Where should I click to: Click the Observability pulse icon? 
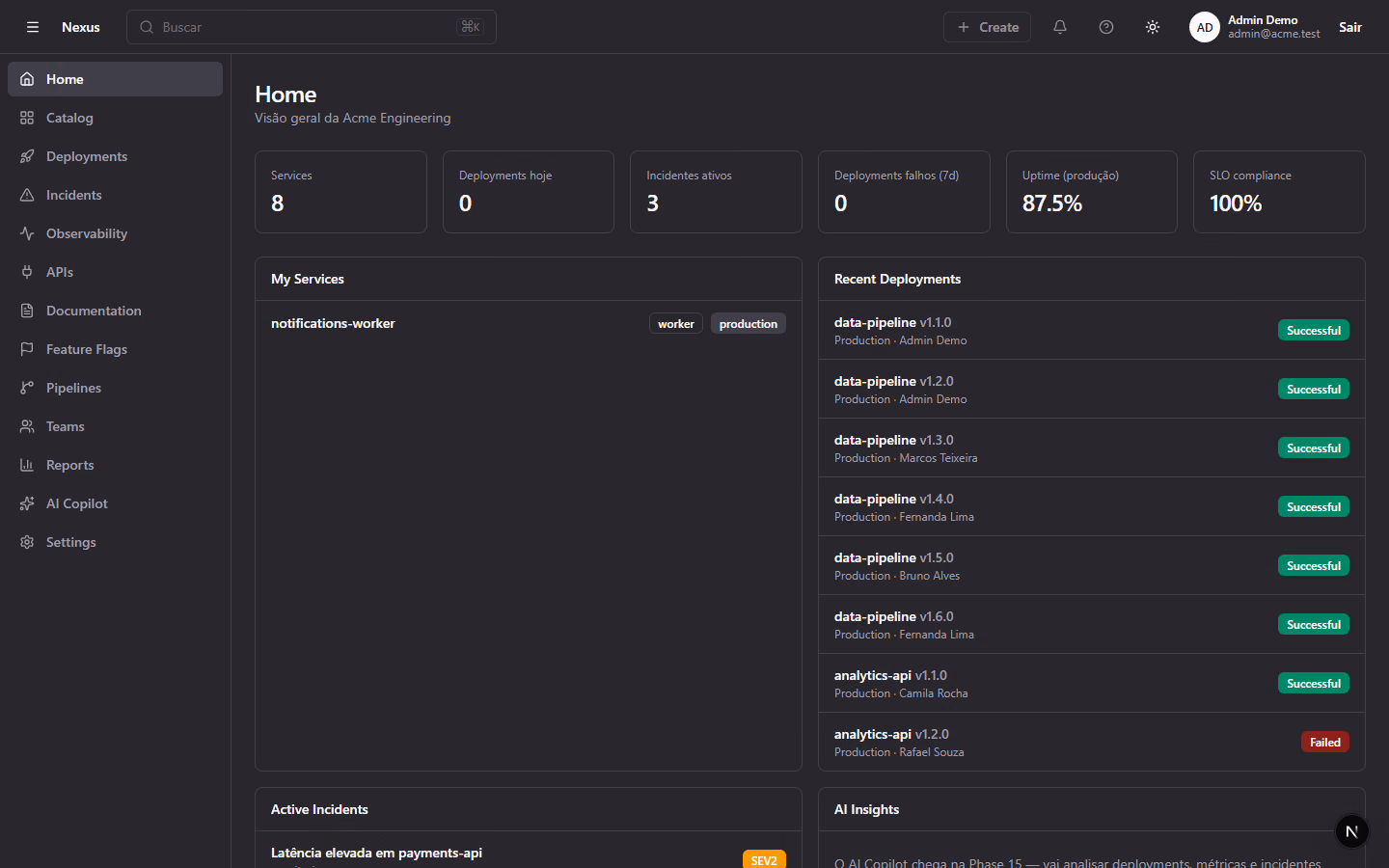[27, 233]
